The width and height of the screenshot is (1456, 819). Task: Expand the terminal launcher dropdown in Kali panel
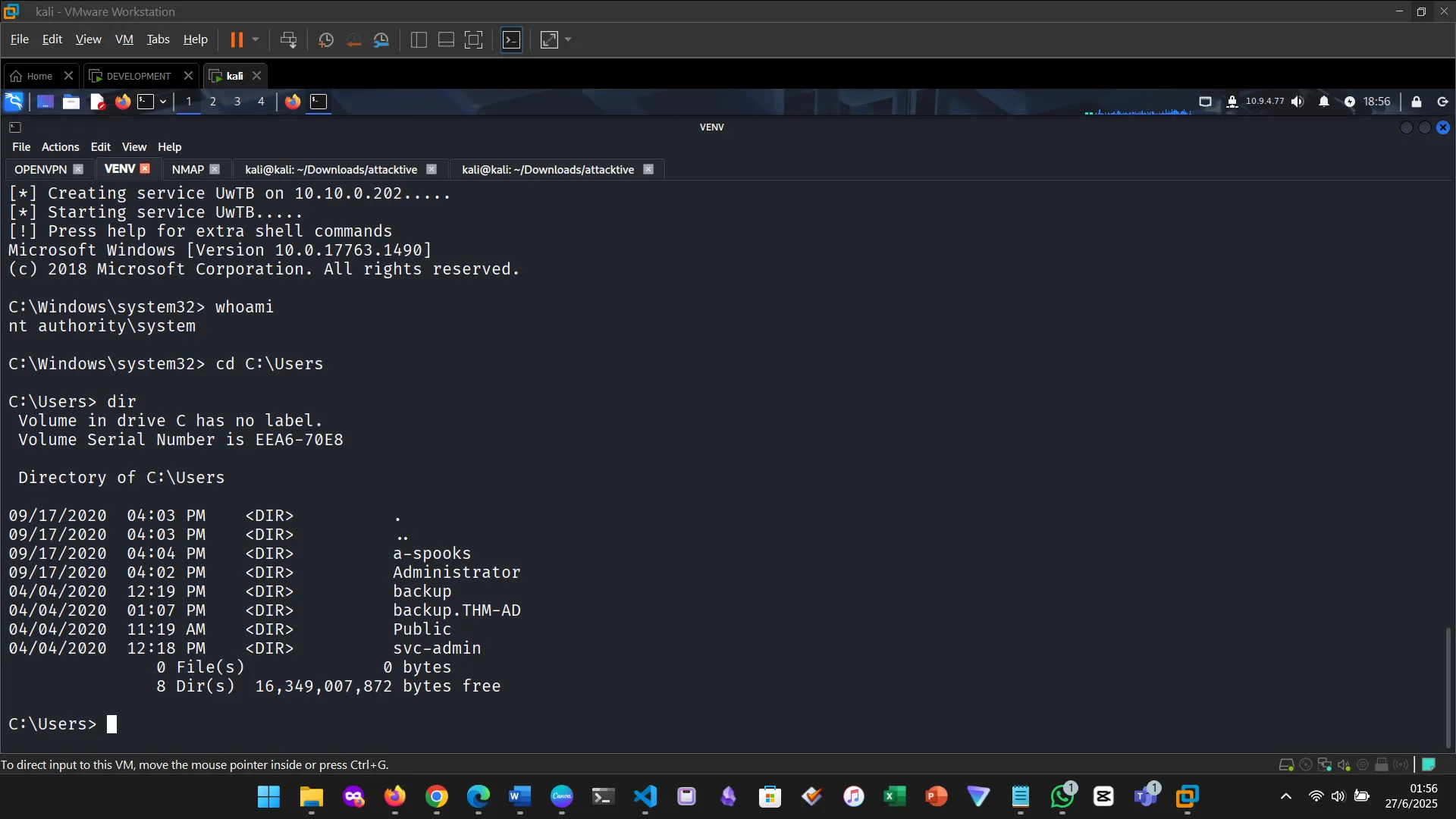pyautogui.click(x=162, y=102)
